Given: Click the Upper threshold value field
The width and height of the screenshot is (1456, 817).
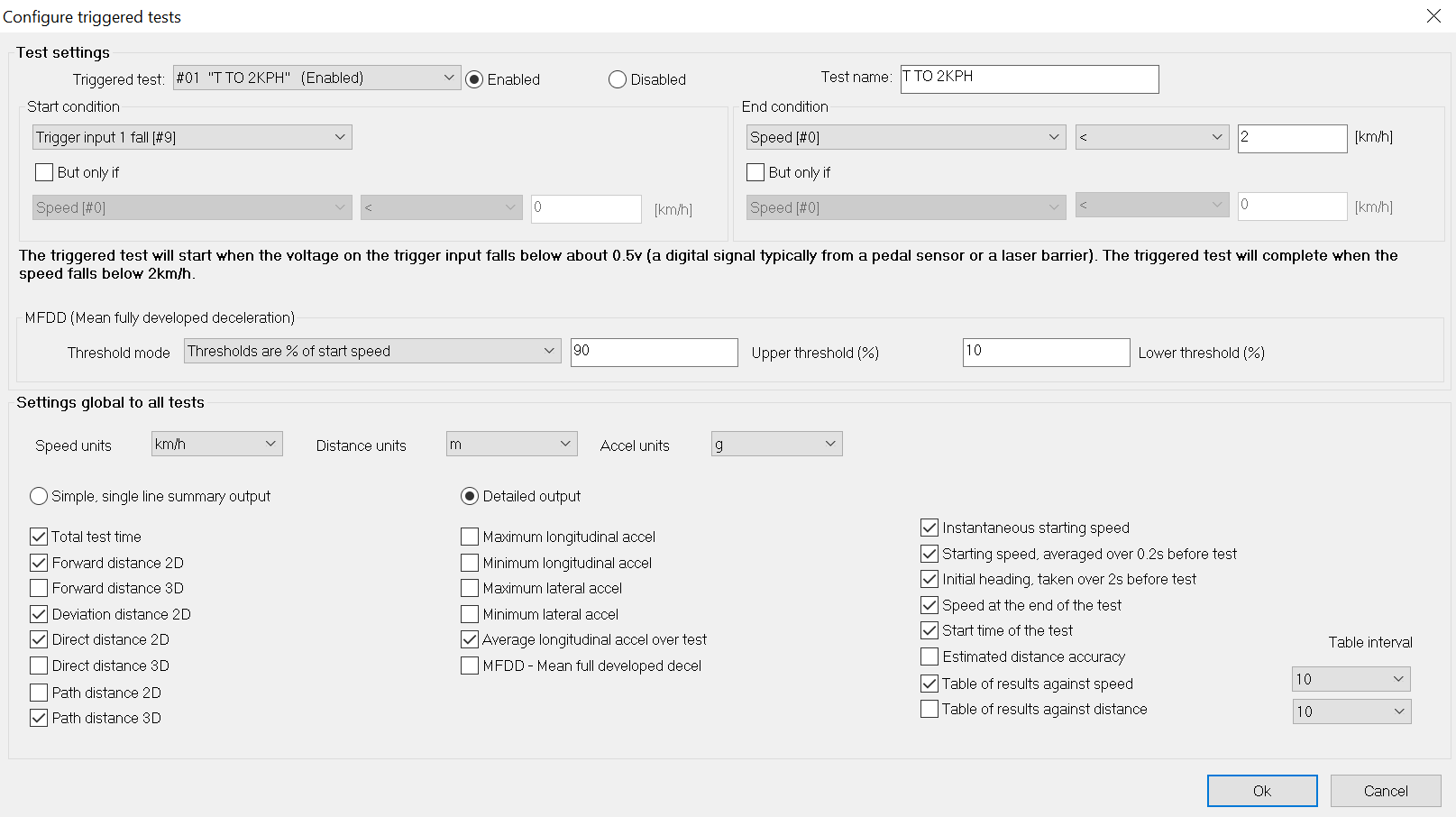Looking at the screenshot, I should click(x=654, y=352).
